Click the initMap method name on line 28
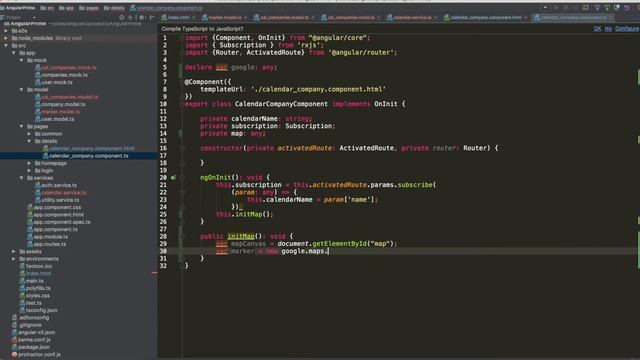Screen dimensions: 640x360 (x=241, y=236)
